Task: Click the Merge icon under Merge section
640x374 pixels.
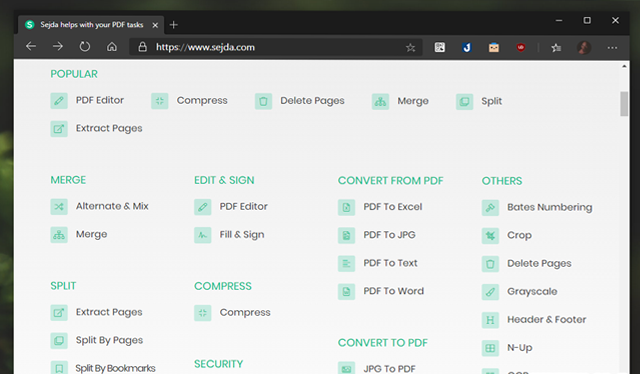Action: (59, 235)
